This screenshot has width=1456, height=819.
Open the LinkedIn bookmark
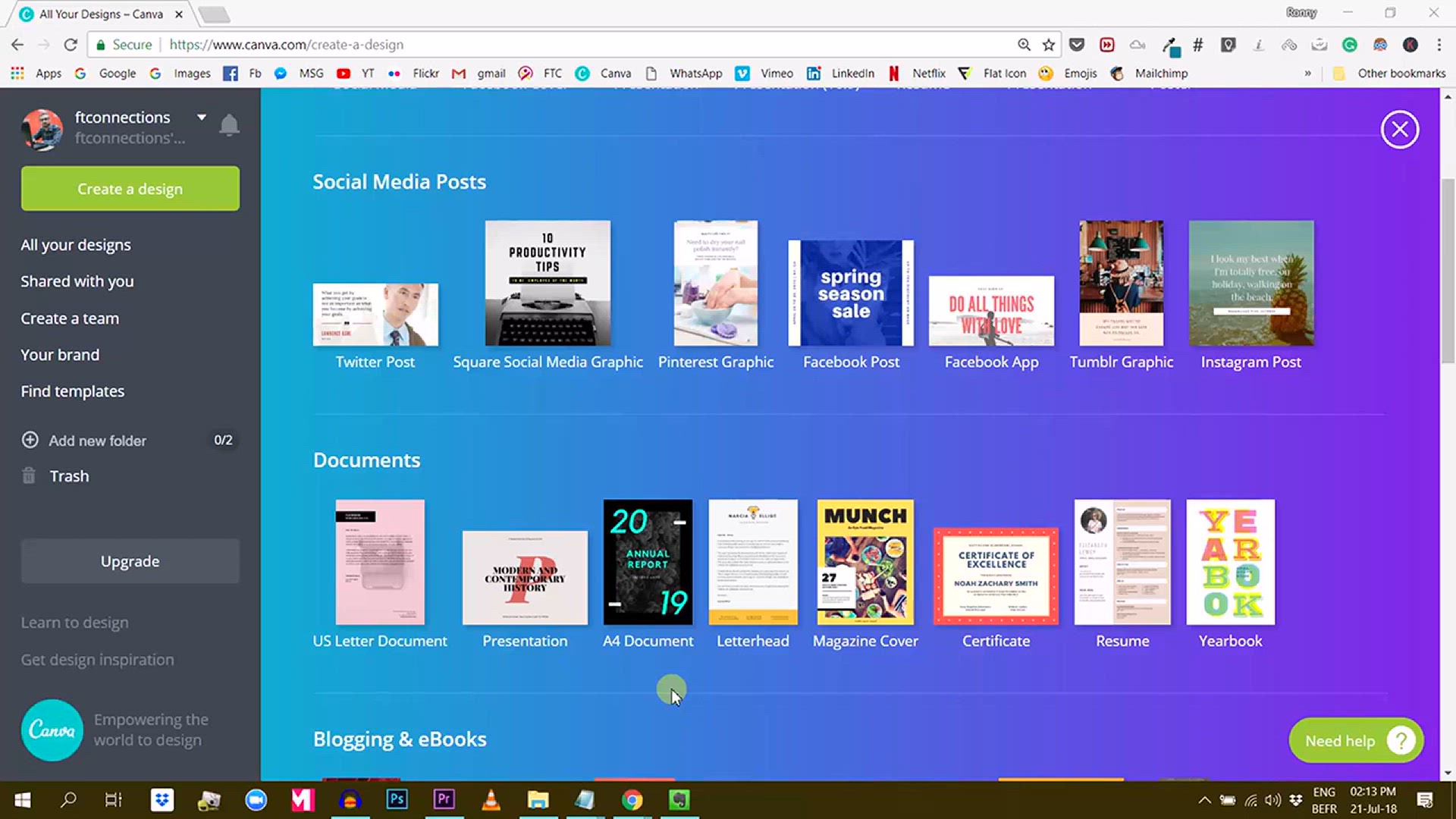pyautogui.click(x=840, y=74)
